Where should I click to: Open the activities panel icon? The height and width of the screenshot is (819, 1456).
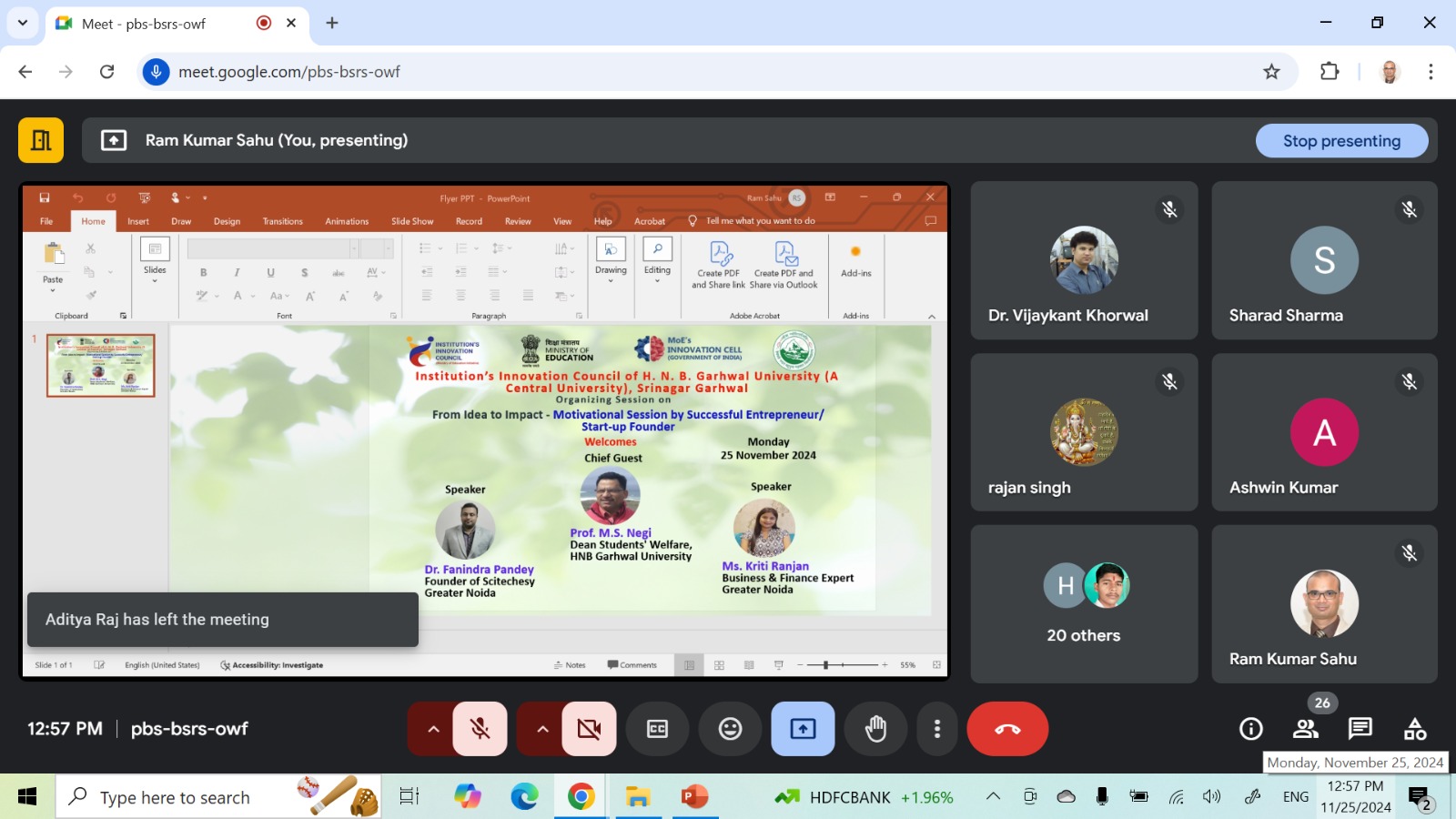[1414, 729]
